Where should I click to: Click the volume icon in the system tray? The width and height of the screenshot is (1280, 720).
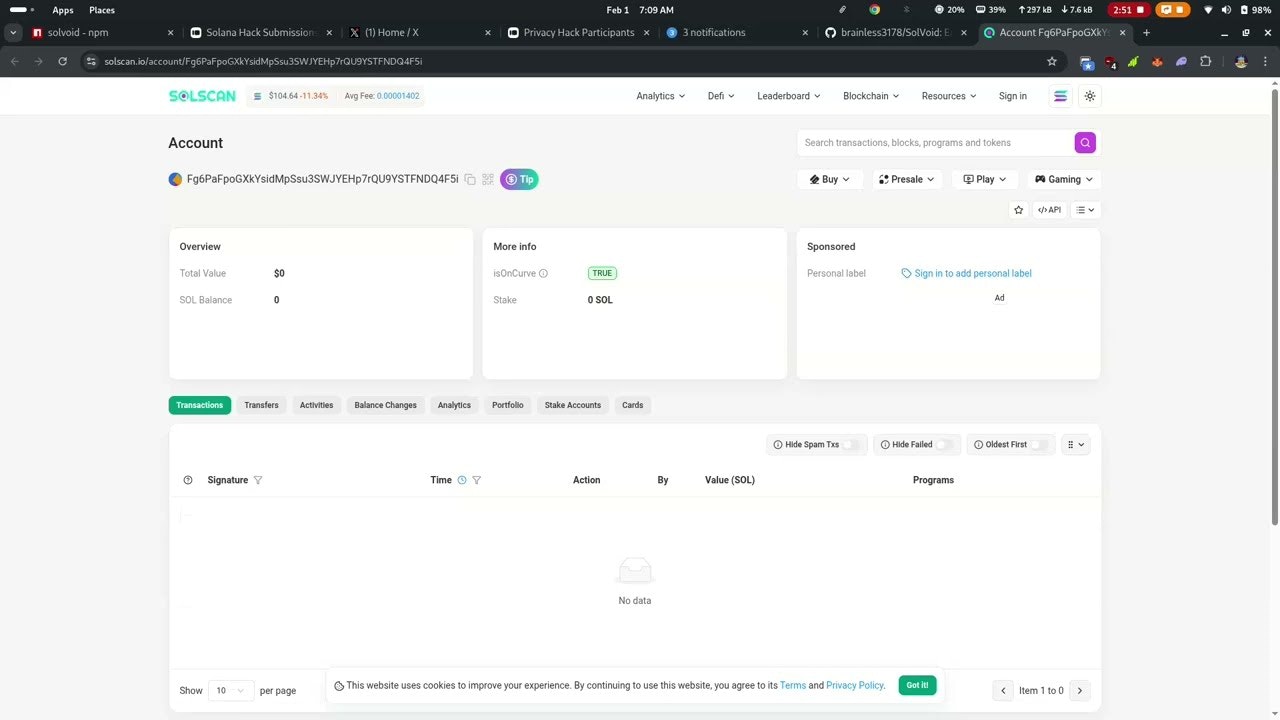[x=1226, y=9]
